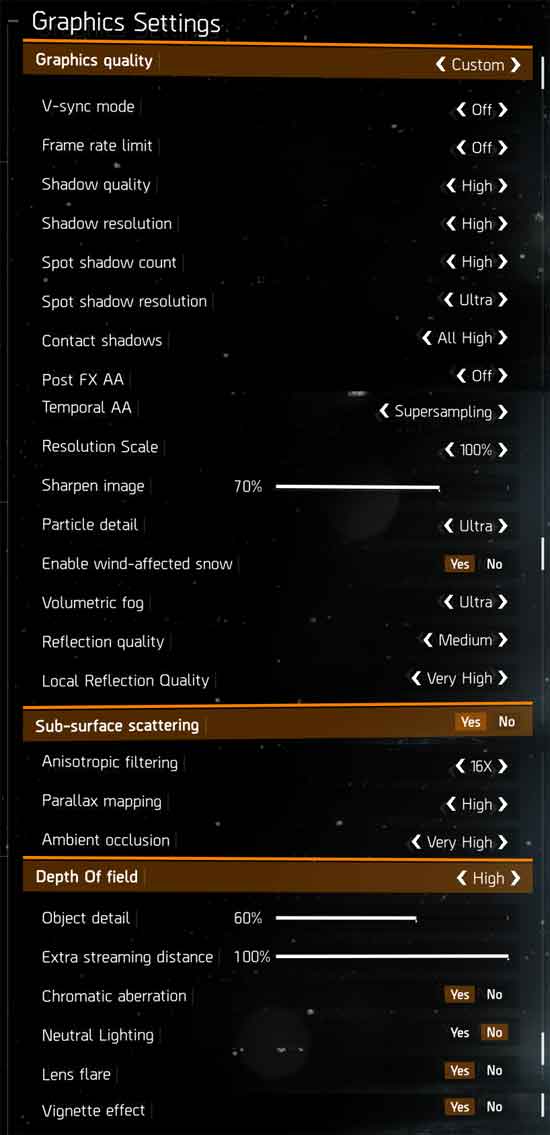Screen dimensions: 550x1135
Task: Click right arrow for Anisotropic filtering 16X
Action: pyautogui.click(x=503, y=767)
